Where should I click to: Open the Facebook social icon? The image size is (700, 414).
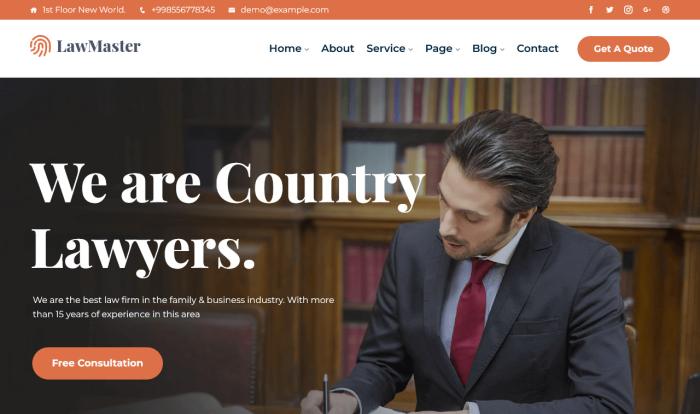(591, 10)
